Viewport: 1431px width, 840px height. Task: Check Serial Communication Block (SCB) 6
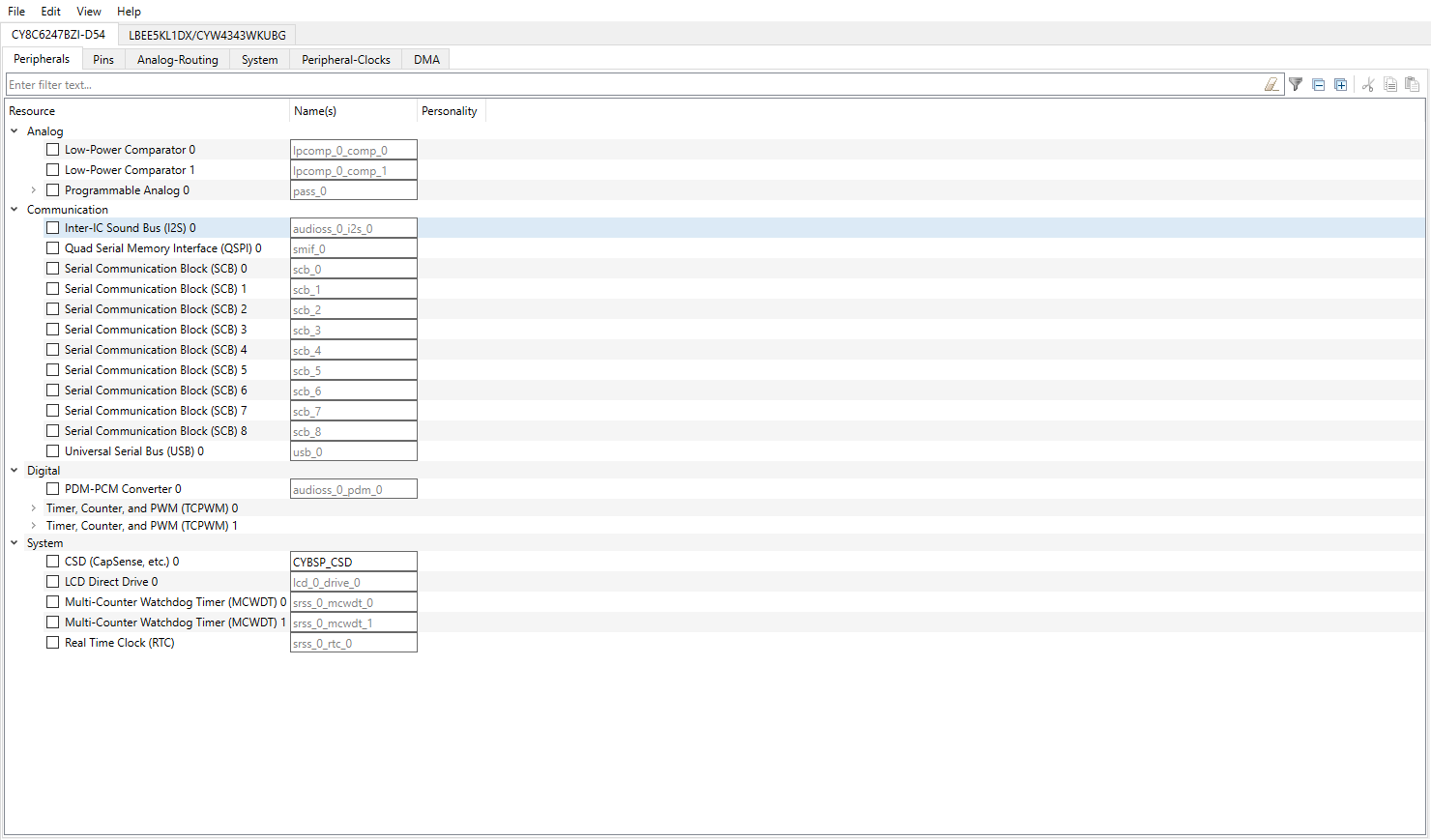tap(53, 391)
